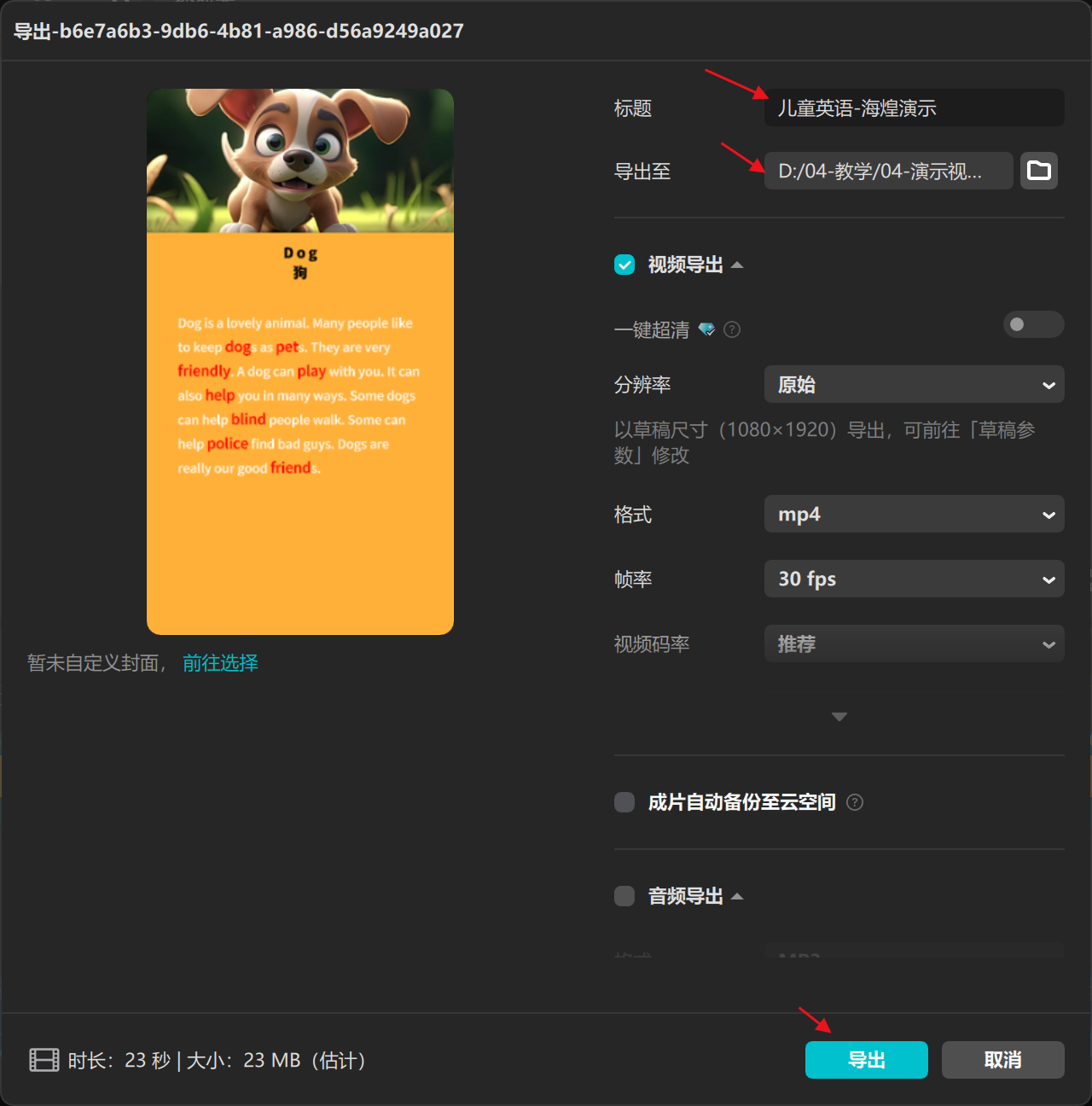Enable the 一键超清 switch
The image size is (1092, 1106).
[1032, 325]
